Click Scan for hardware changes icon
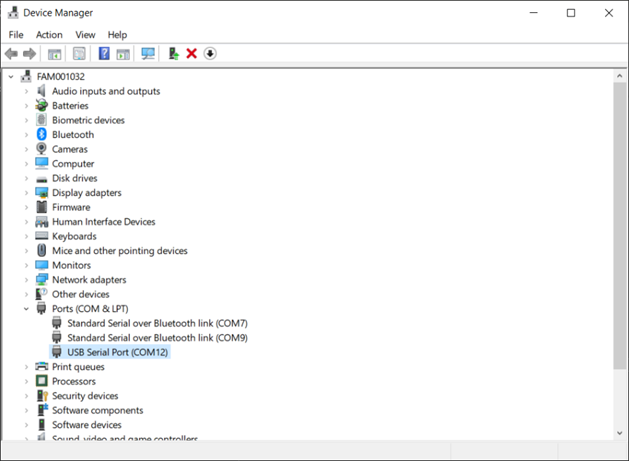This screenshot has height=461, width=629. click(148, 54)
